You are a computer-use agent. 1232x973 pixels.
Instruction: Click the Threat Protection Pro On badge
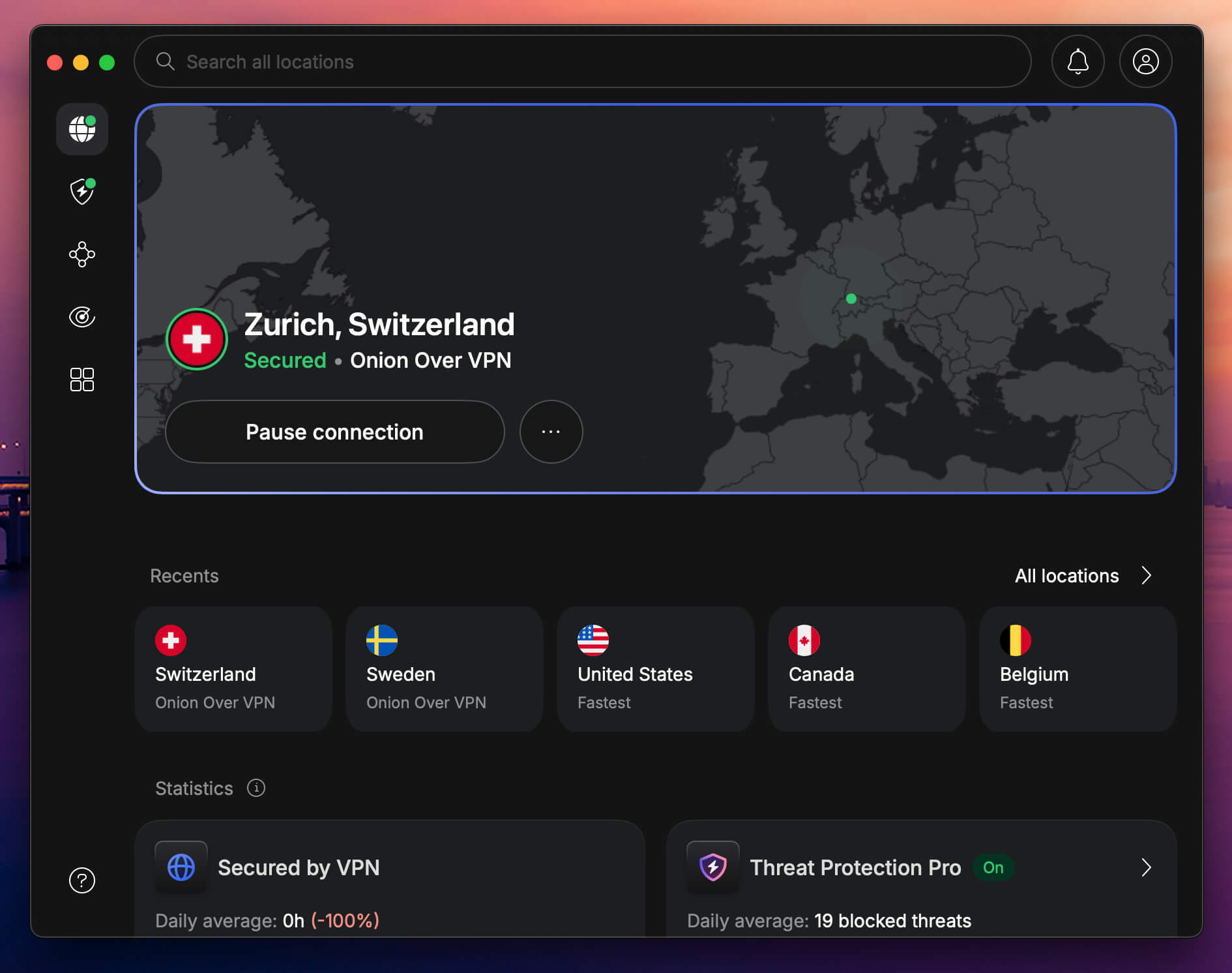(993, 868)
